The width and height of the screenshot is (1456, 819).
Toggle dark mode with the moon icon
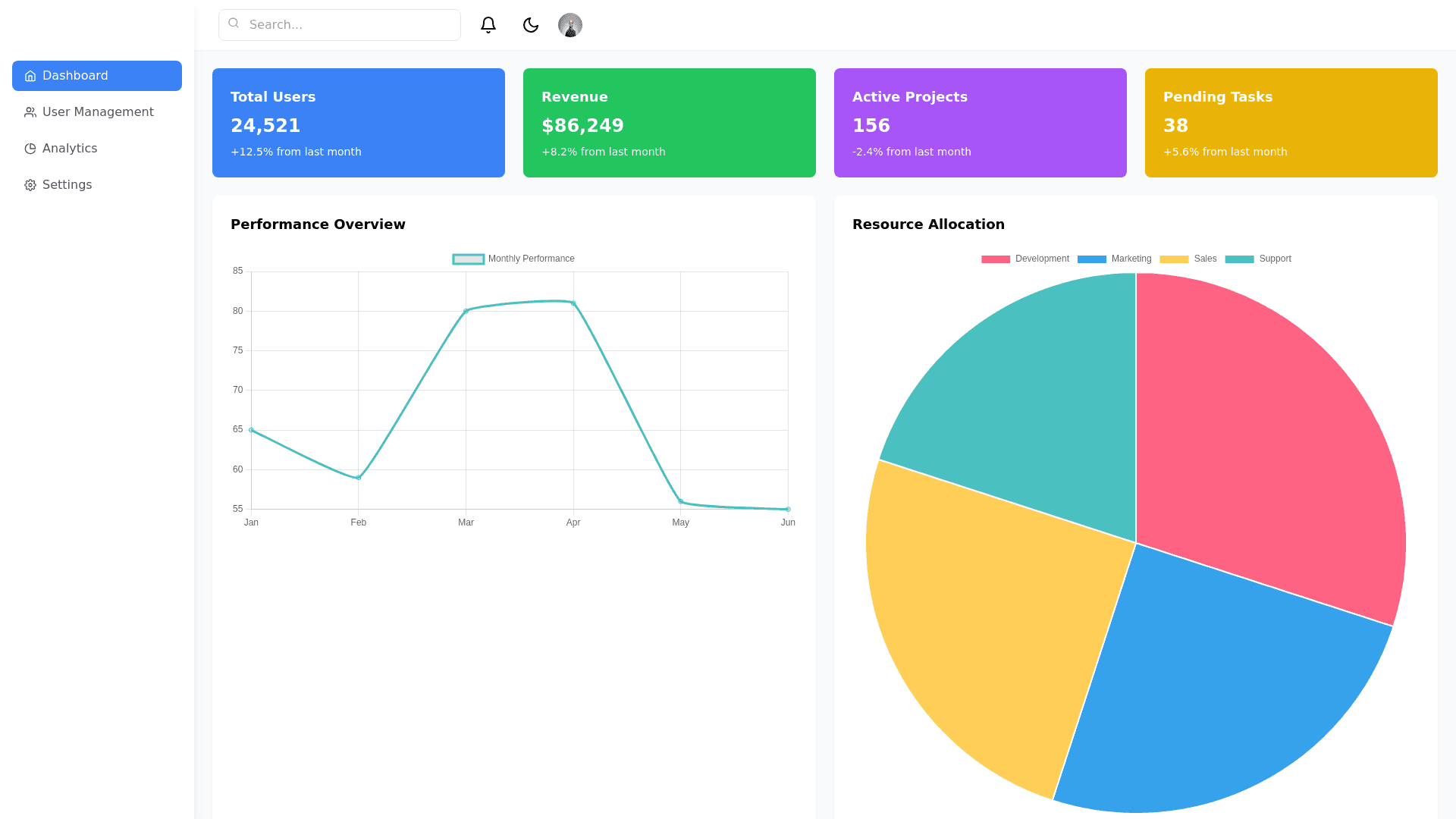tap(531, 25)
